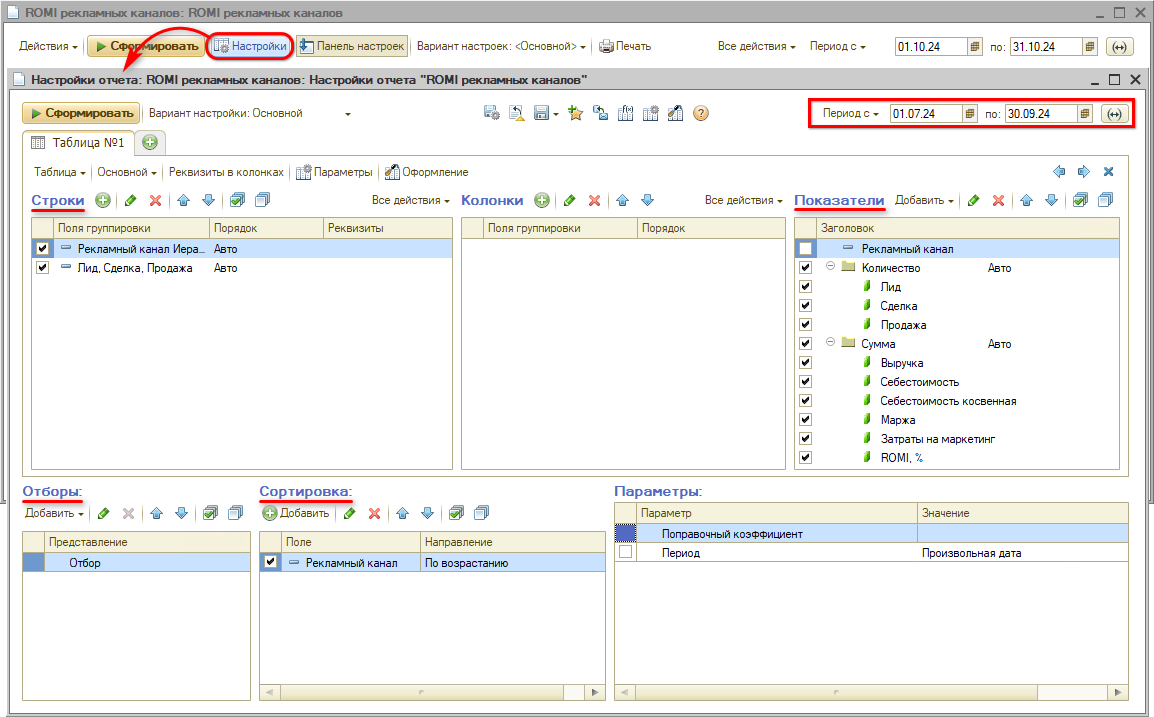Enable the Рекламный канал indicator checkbox
The width and height of the screenshot is (1154, 717).
[x=805, y=249]
